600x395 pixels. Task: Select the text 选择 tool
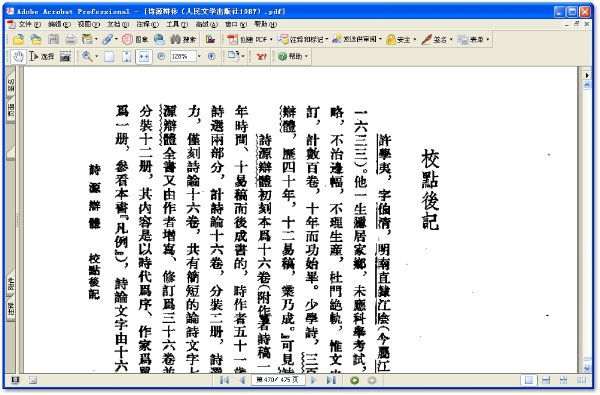click(x=42, y=57)
